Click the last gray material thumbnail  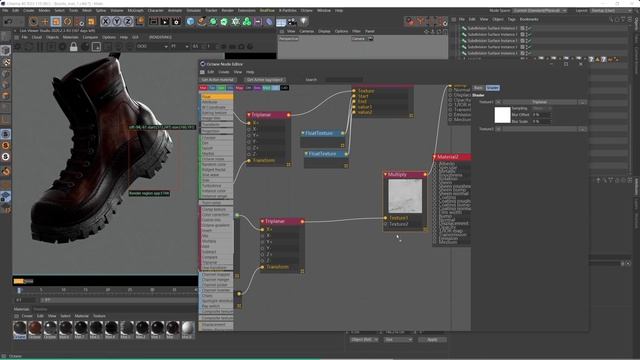tap(187, 329)
